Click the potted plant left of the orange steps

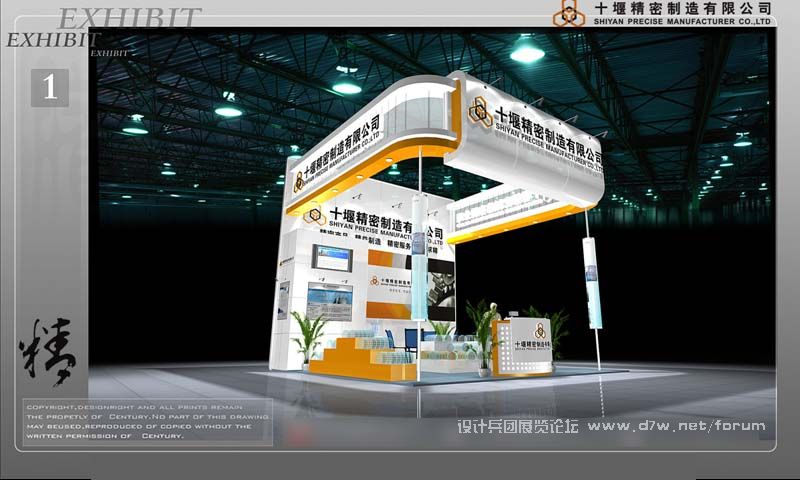coord(308,339)
